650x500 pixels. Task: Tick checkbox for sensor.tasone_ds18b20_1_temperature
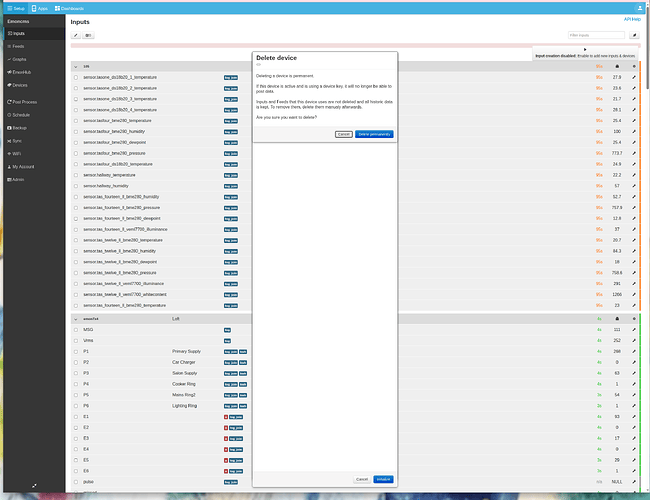[75, 77]
